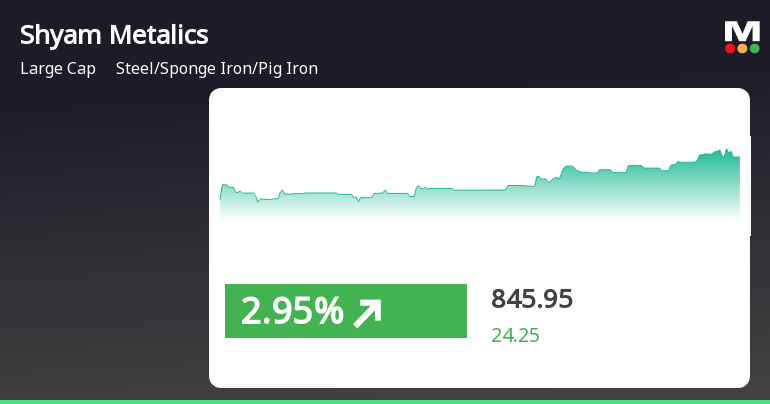Click the upward arrow beside 2.95%
The height and width of the screenshot is (404, 770).
pyautogui.click(x=367, y=313)
